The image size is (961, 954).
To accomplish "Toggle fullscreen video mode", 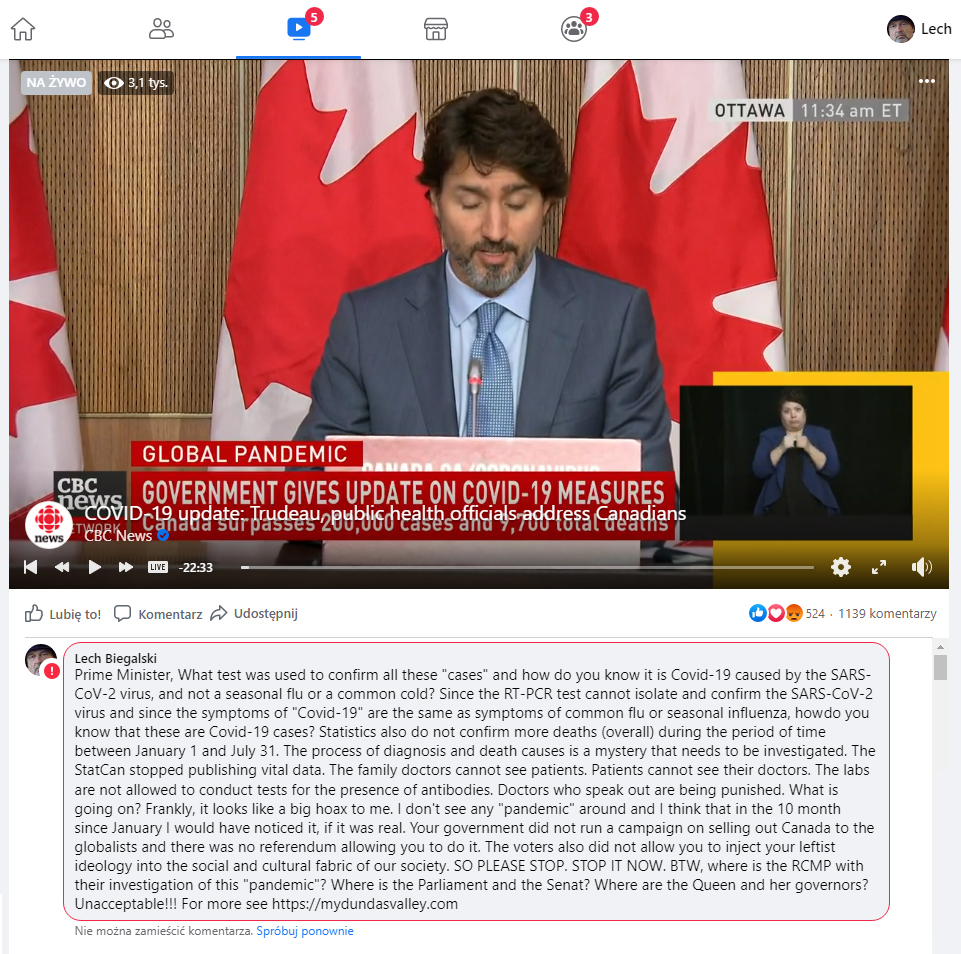I will [x=879, y=567].
